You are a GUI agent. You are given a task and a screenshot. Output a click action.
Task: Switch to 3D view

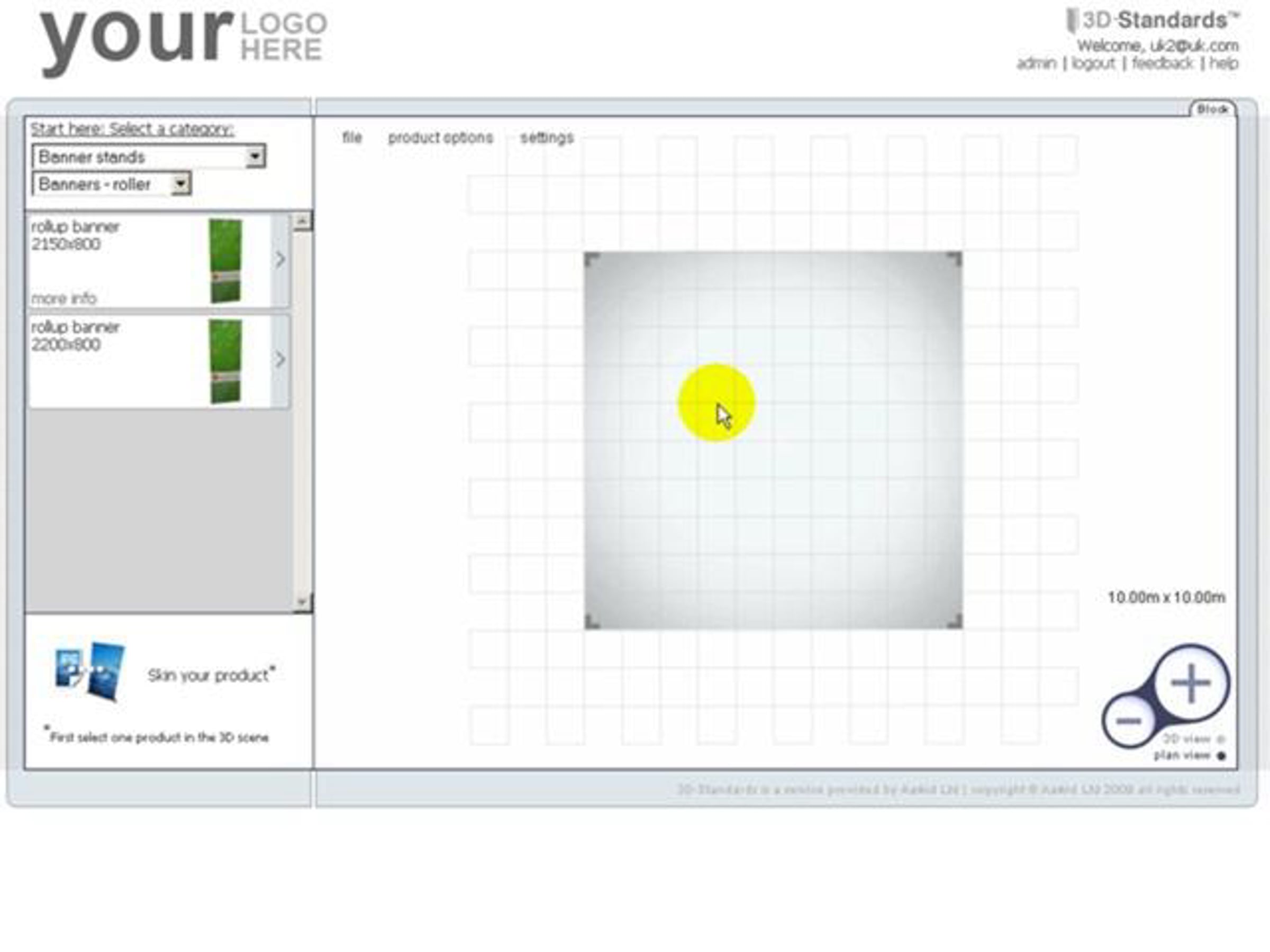[1221, 739]
